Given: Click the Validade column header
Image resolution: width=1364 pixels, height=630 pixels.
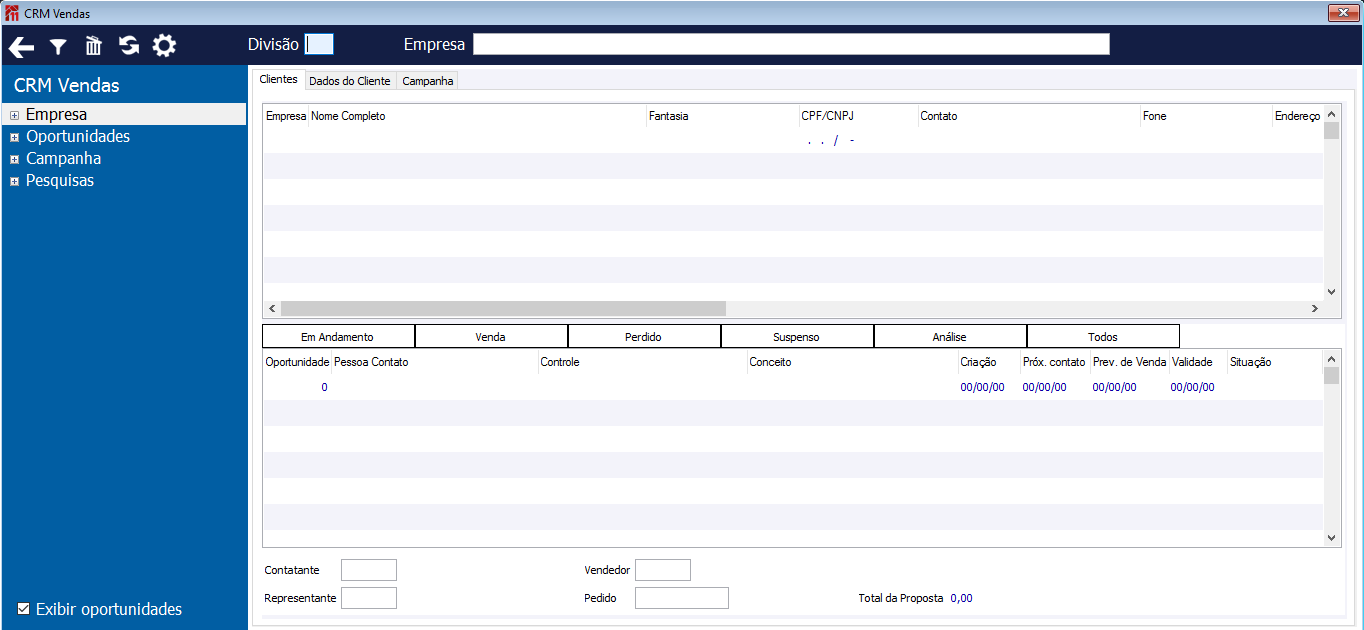Looking at the screenshot, I should pyautogui.click(x=1192, y=362).
